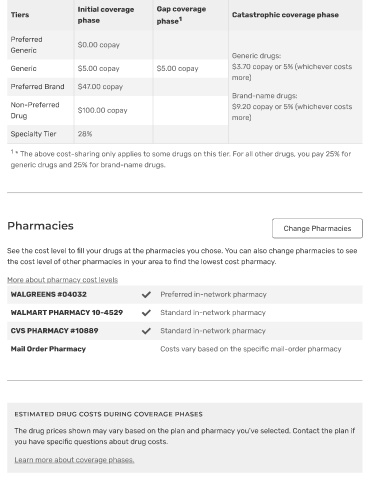The width and height of the screenshot is (370, 480).
Task: Click the Initial coverage phase column header
Action: point(106,15)
